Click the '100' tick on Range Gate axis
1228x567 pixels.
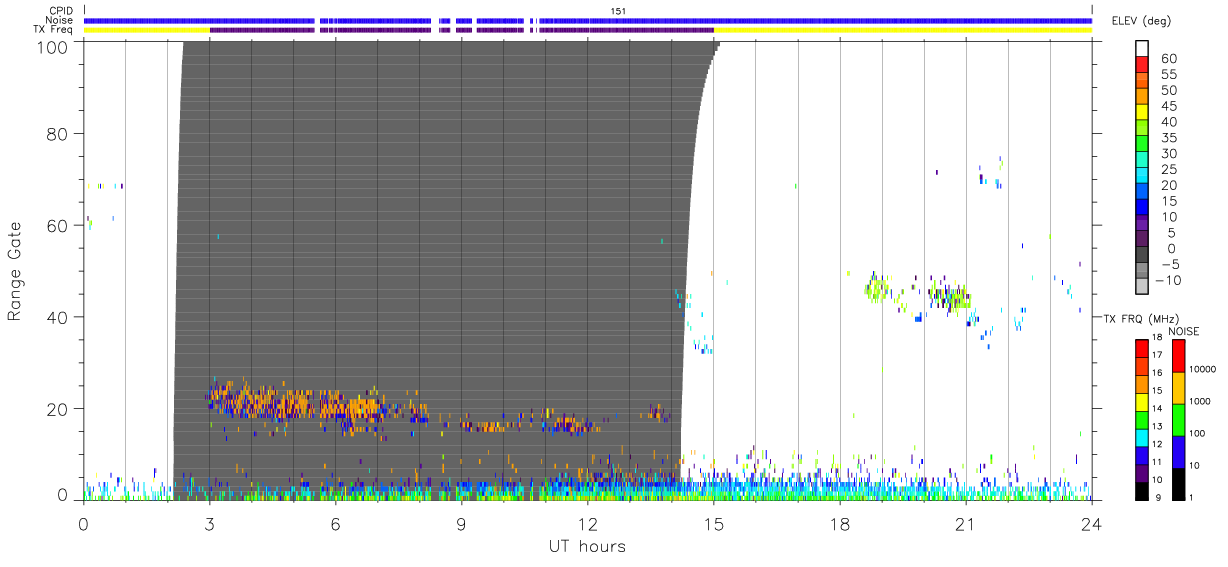click(52, 46)
